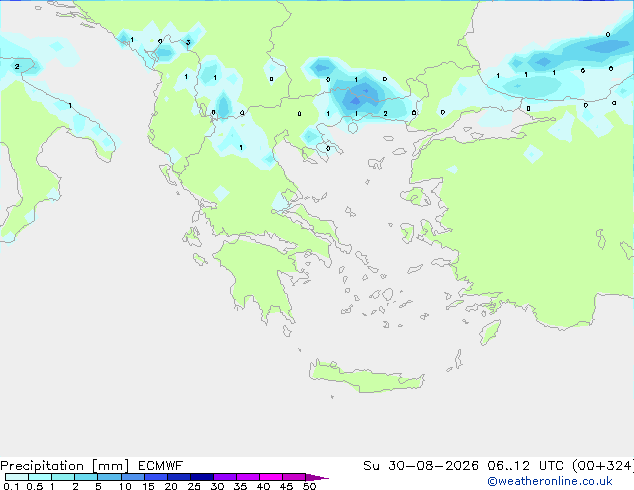
Task: Click the over-50 arrow tip of legend
Action: [x=317, y=477]
